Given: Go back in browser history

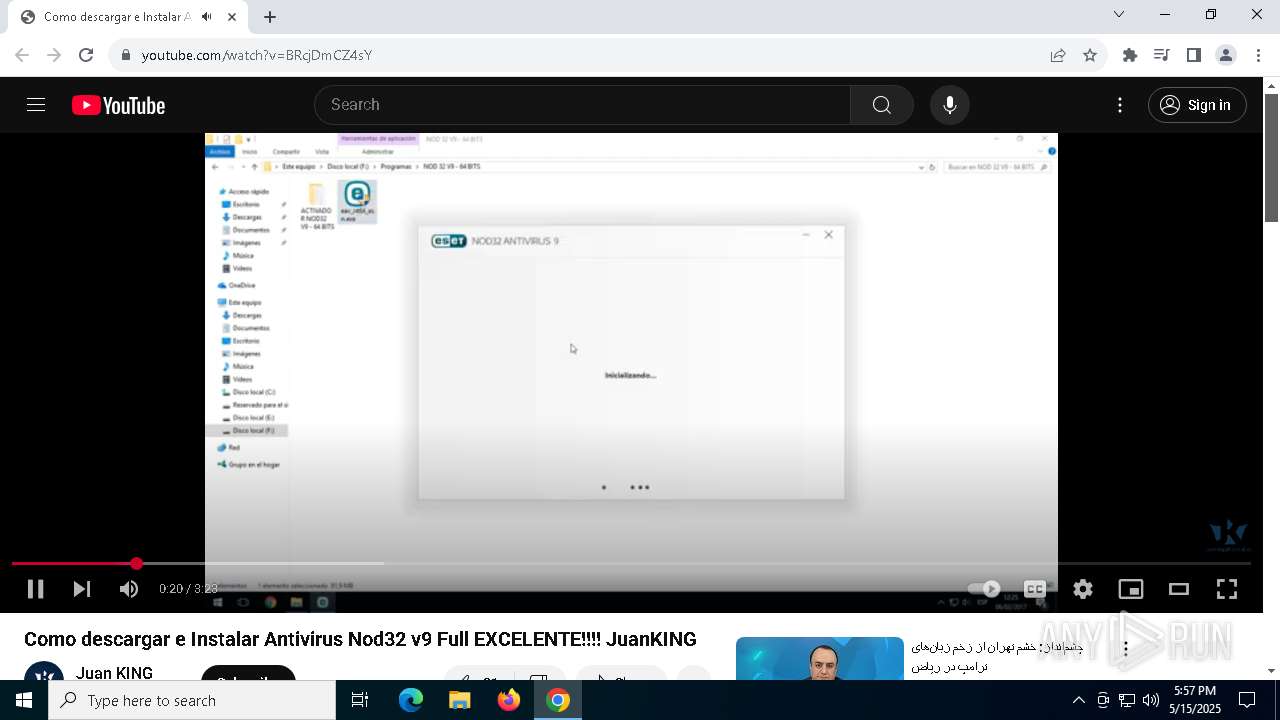Looking at the screenshot, I should pos(22,55).
